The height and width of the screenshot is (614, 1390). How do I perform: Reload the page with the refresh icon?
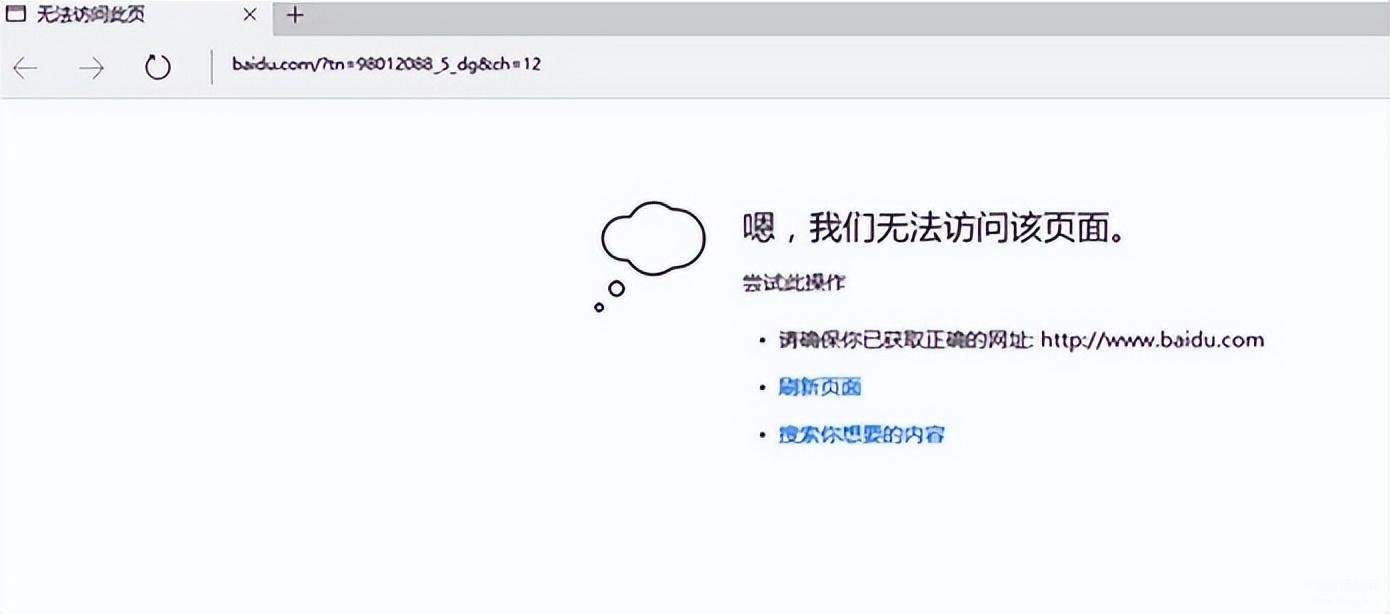[158, 67]
